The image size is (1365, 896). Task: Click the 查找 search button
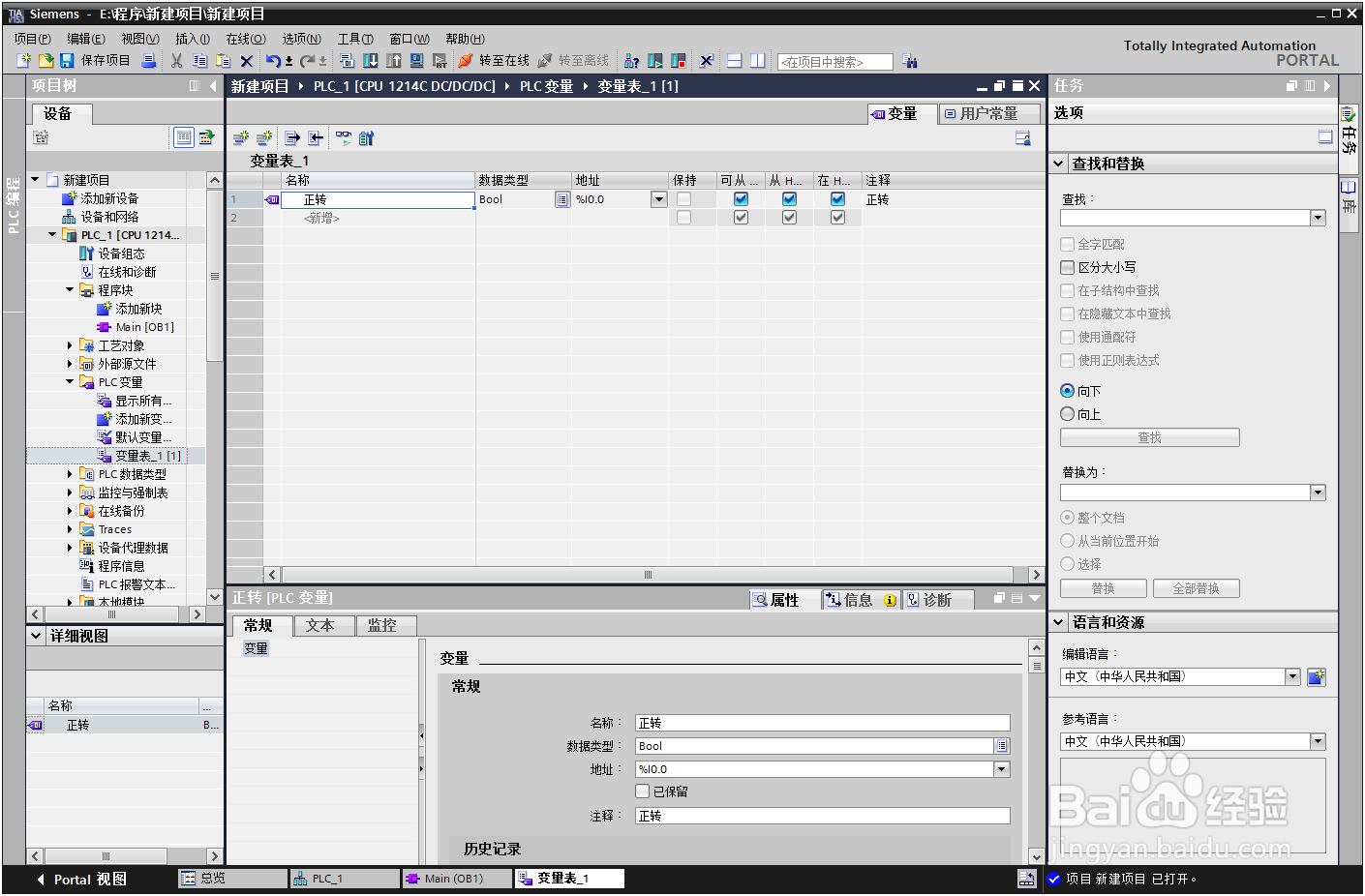coord(1149,437)
